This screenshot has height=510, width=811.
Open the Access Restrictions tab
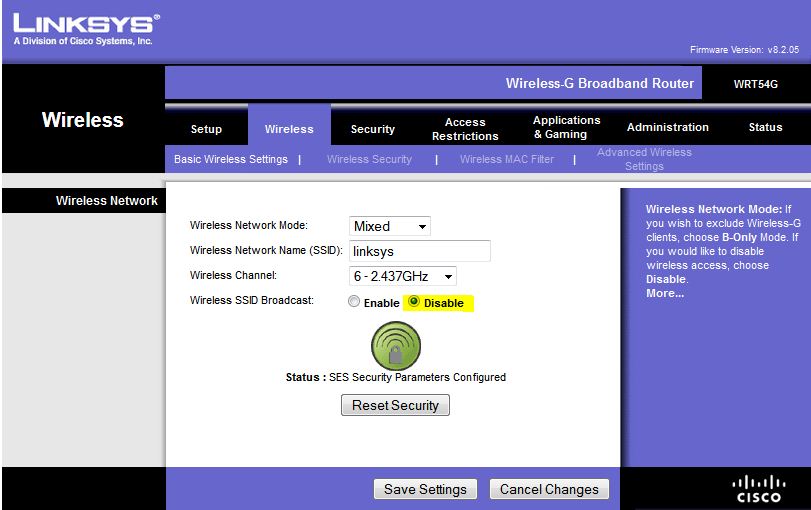coord(465,129)
